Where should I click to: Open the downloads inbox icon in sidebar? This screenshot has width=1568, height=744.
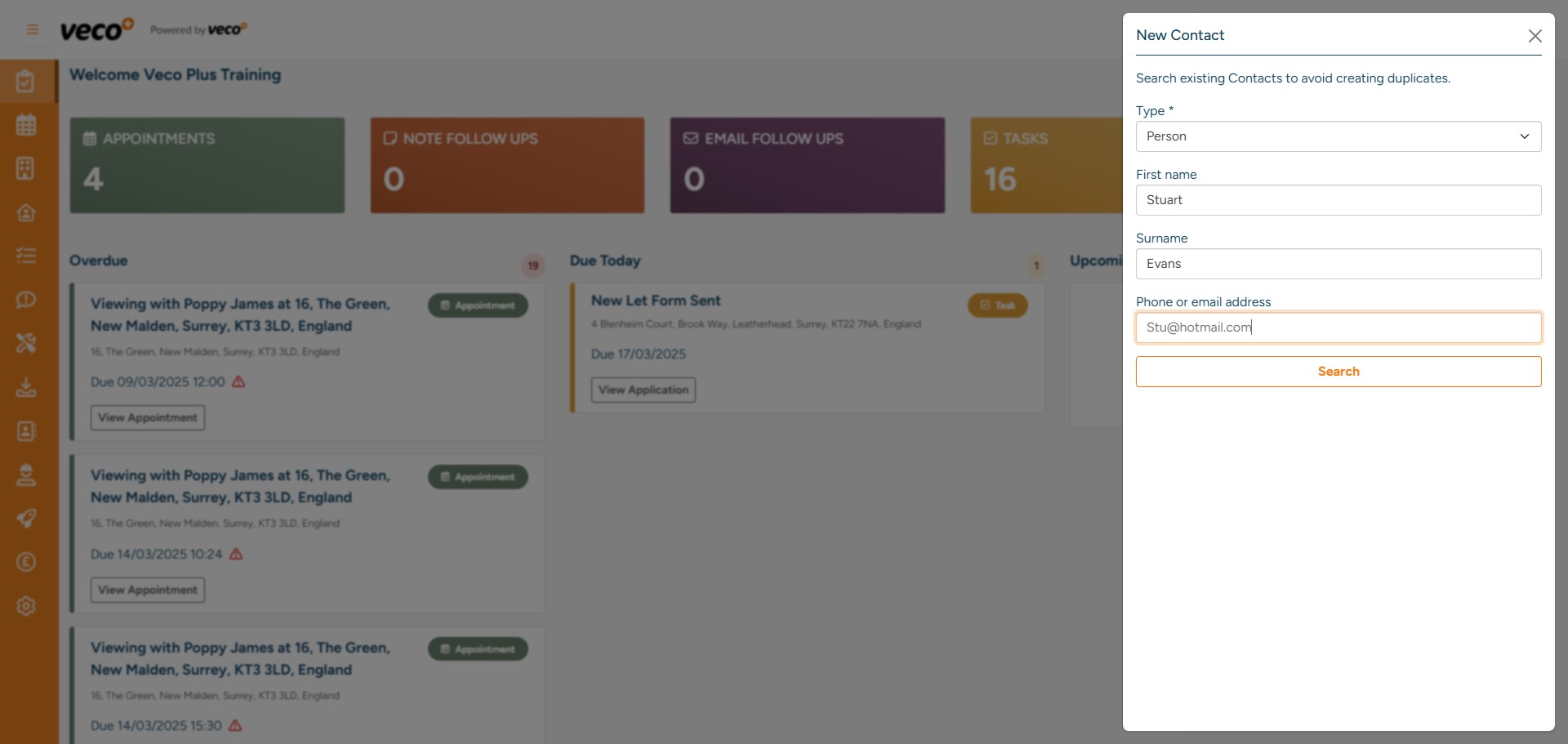click(27, 387)
